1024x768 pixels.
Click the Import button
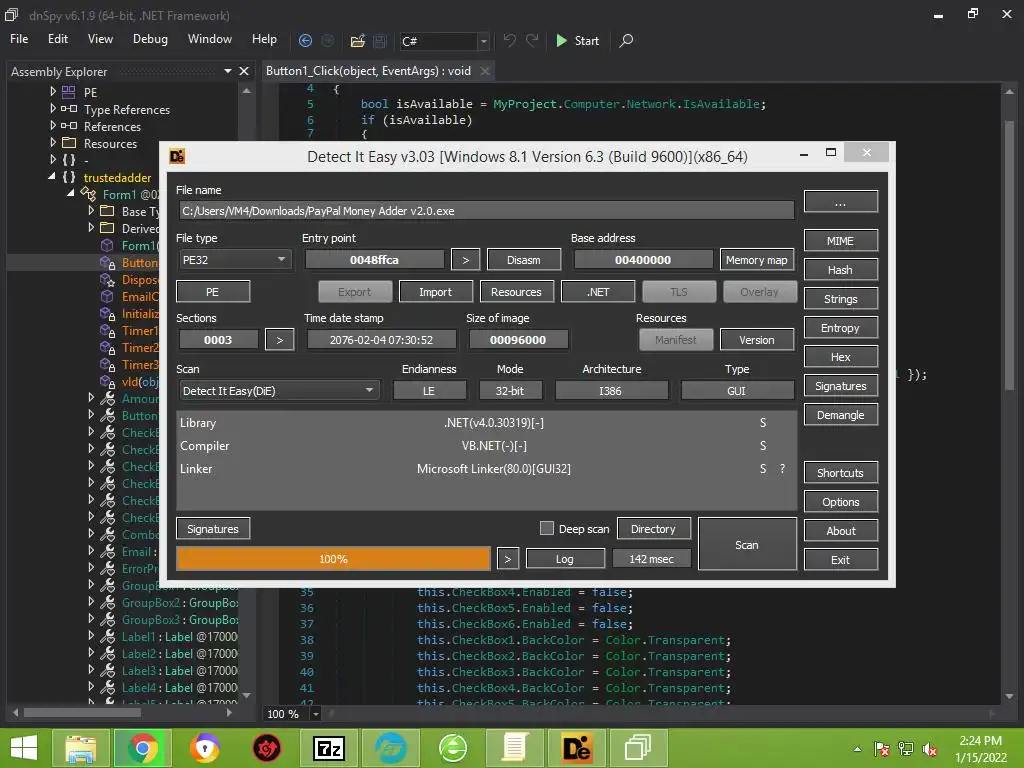coord(436,292)
